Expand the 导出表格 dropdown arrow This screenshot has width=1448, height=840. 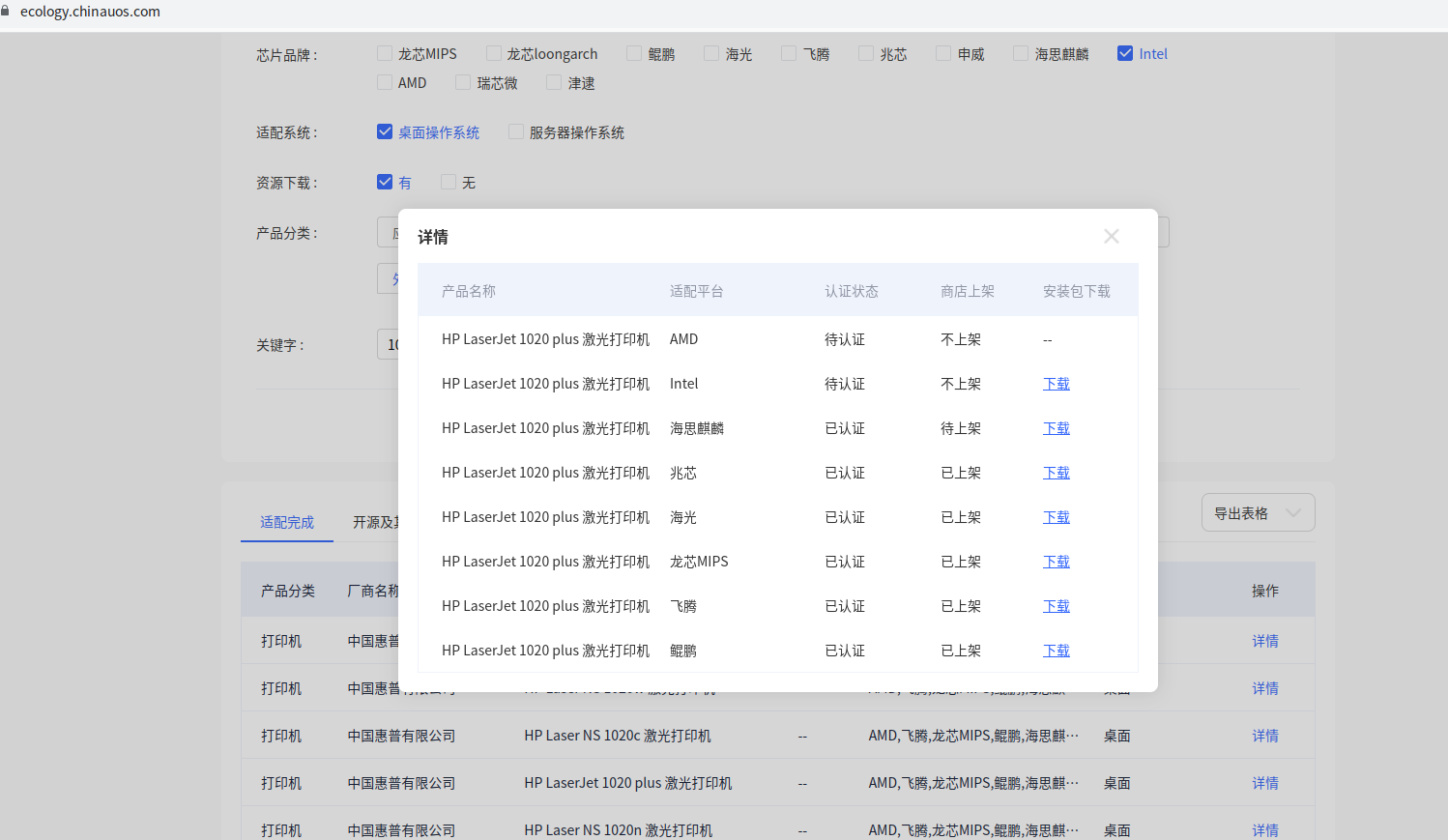pyautogui.click(x=1293, y=513)
